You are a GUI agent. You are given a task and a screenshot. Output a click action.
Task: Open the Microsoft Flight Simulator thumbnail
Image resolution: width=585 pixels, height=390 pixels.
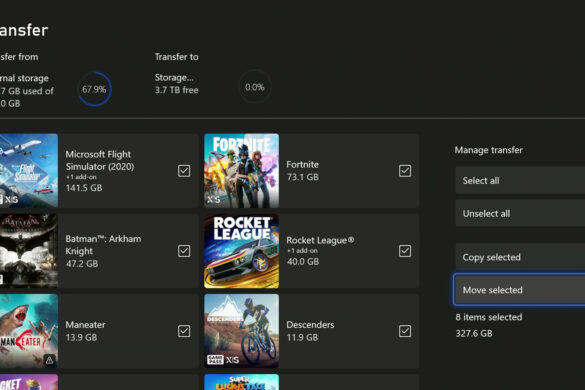[x=29, y=171]
